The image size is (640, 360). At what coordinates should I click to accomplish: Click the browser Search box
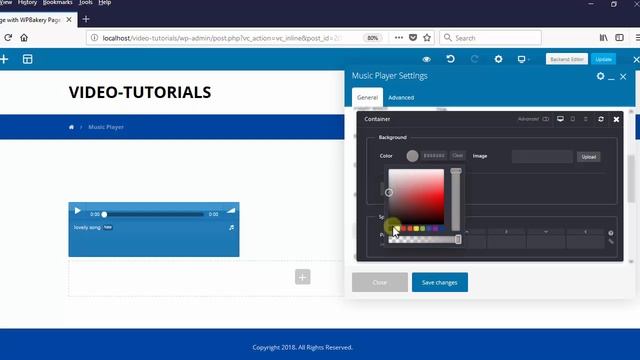[491, 38]
